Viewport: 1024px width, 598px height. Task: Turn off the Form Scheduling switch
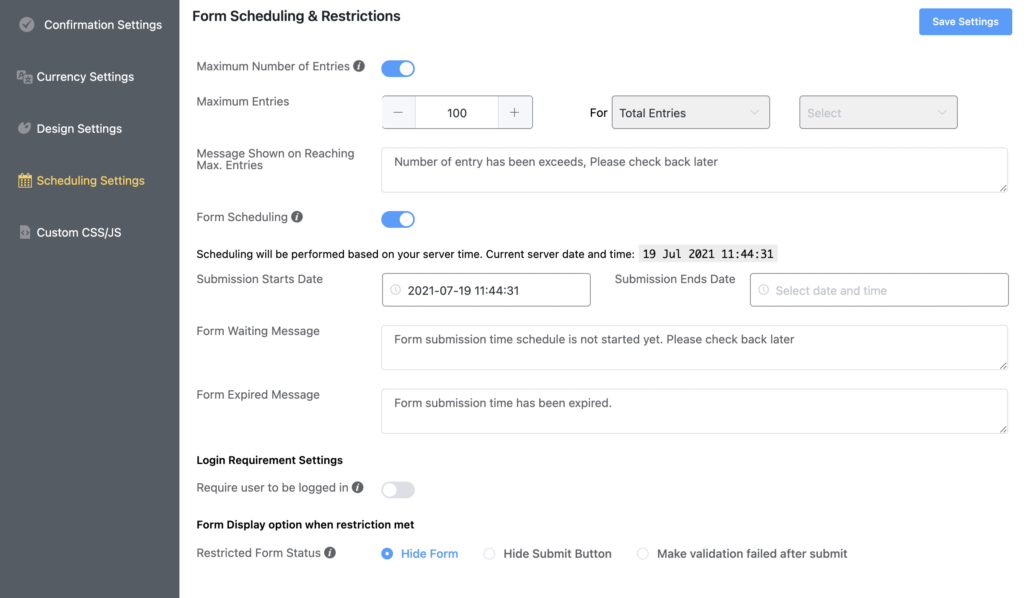[398, 219]
